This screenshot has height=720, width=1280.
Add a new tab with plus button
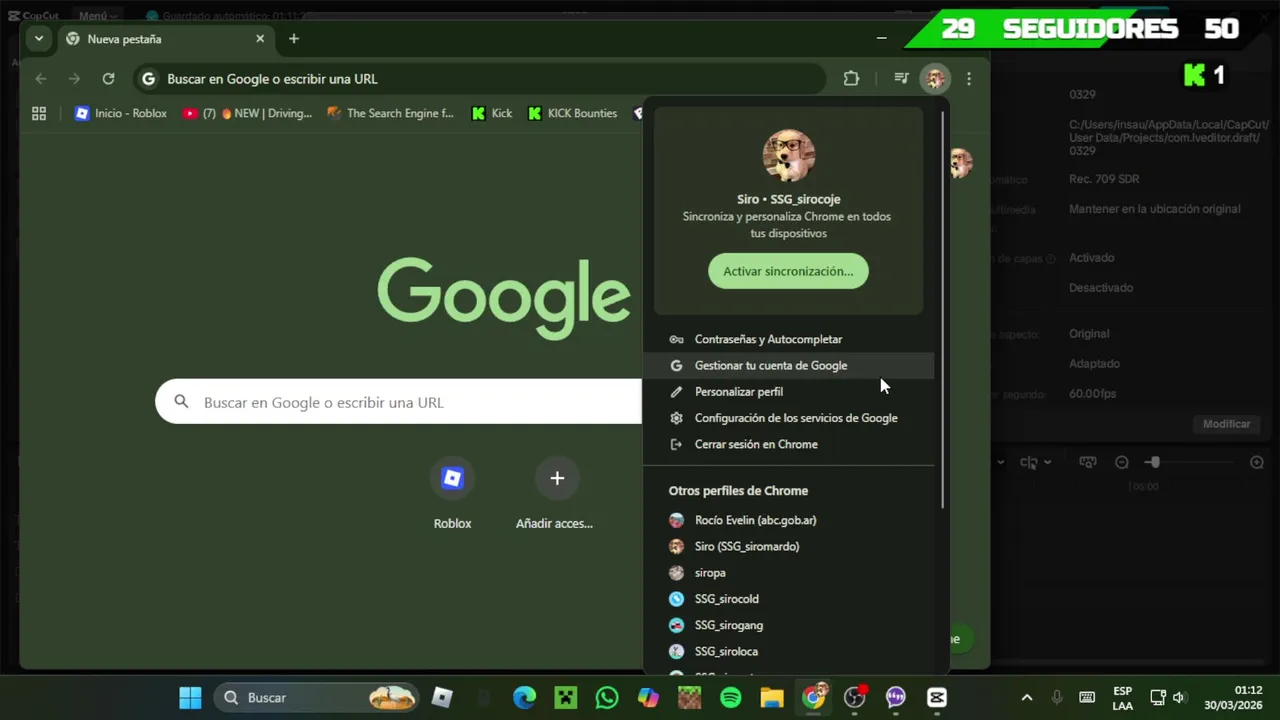(294, 39)
